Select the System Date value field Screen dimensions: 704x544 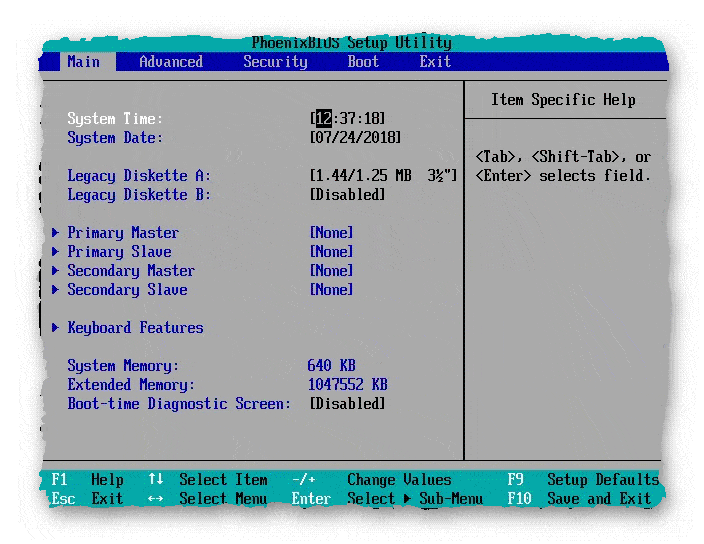coord(355,137)
